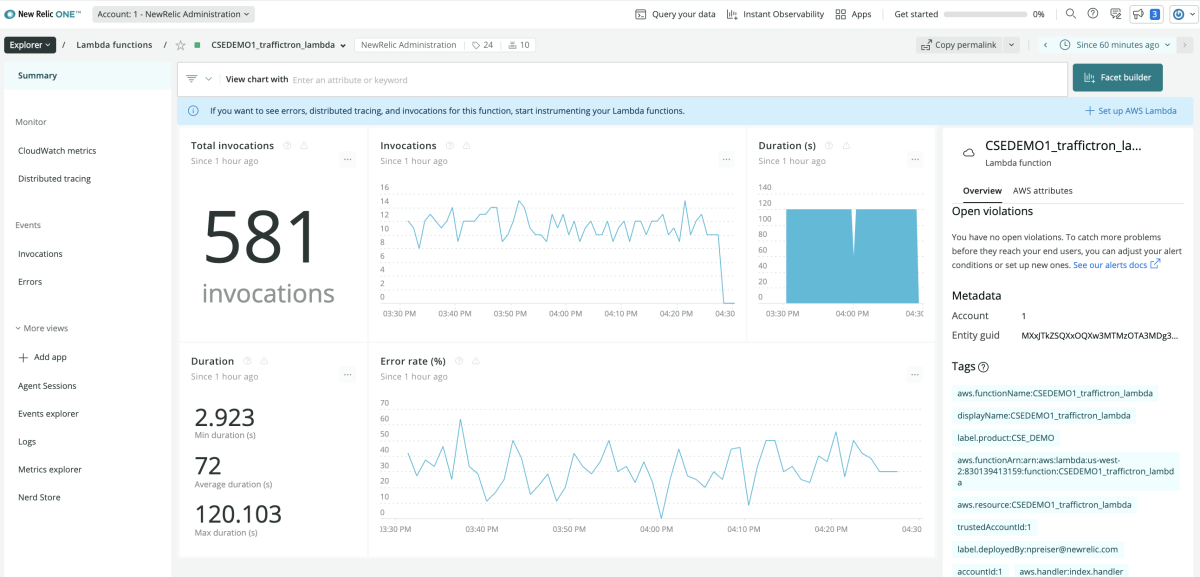The width and height of the screenshot is (1200, 577).
Task: Open Metrics explorer view
Action: [50, 469]
